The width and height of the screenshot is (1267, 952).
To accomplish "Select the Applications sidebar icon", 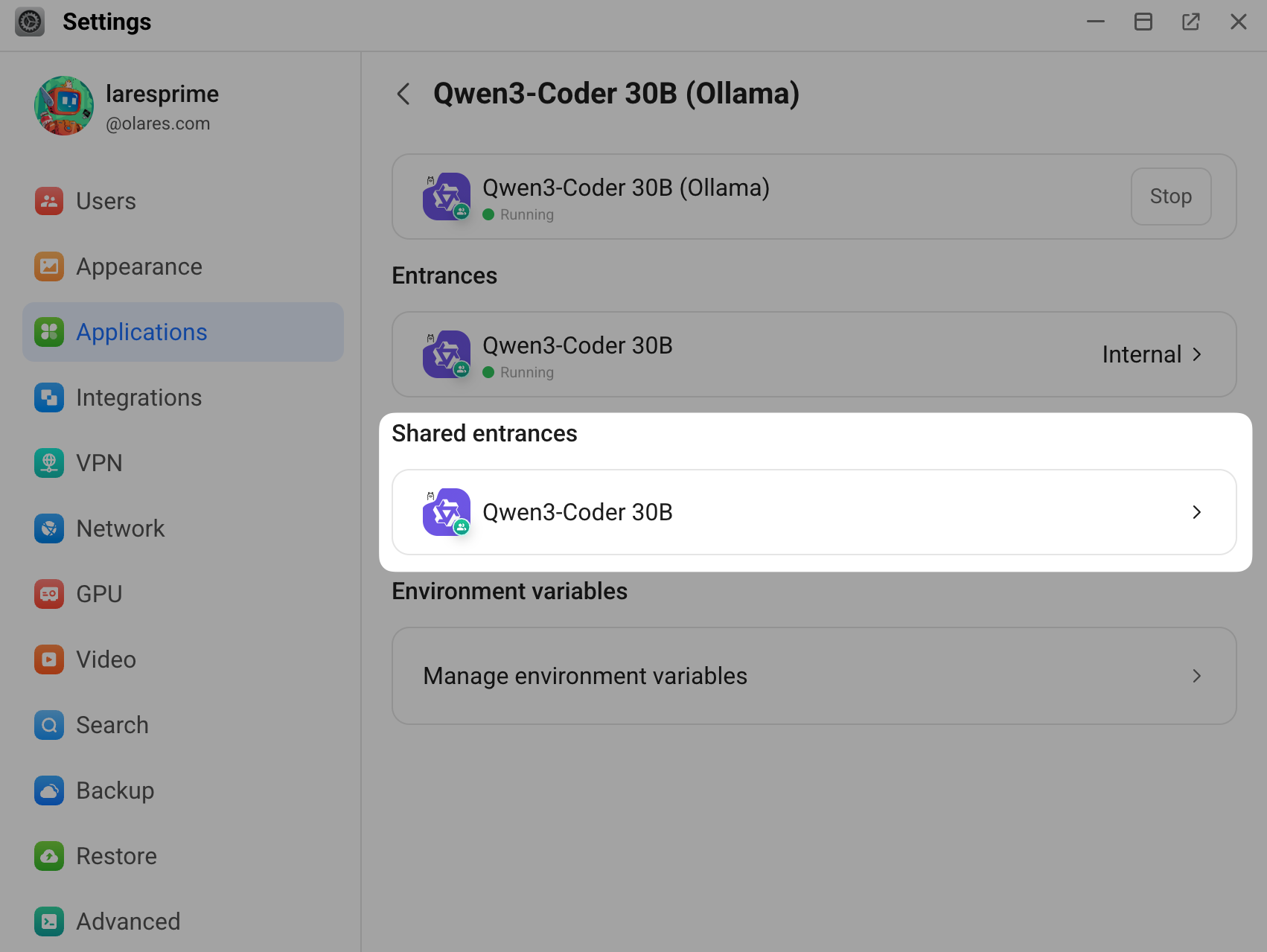I will (x=49, y=332).
